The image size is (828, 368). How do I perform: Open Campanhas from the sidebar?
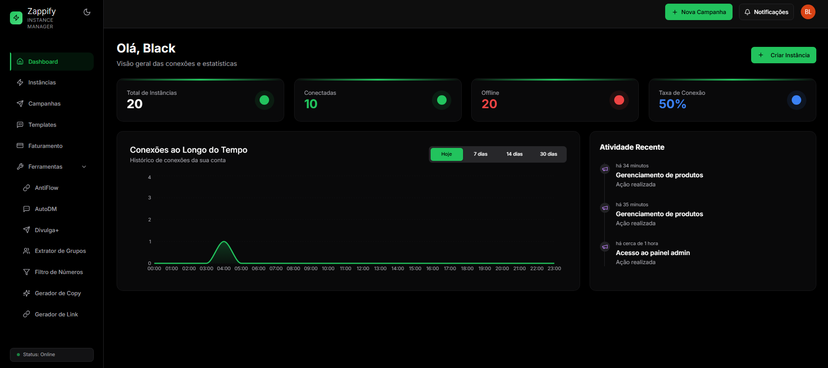point(52,103)
